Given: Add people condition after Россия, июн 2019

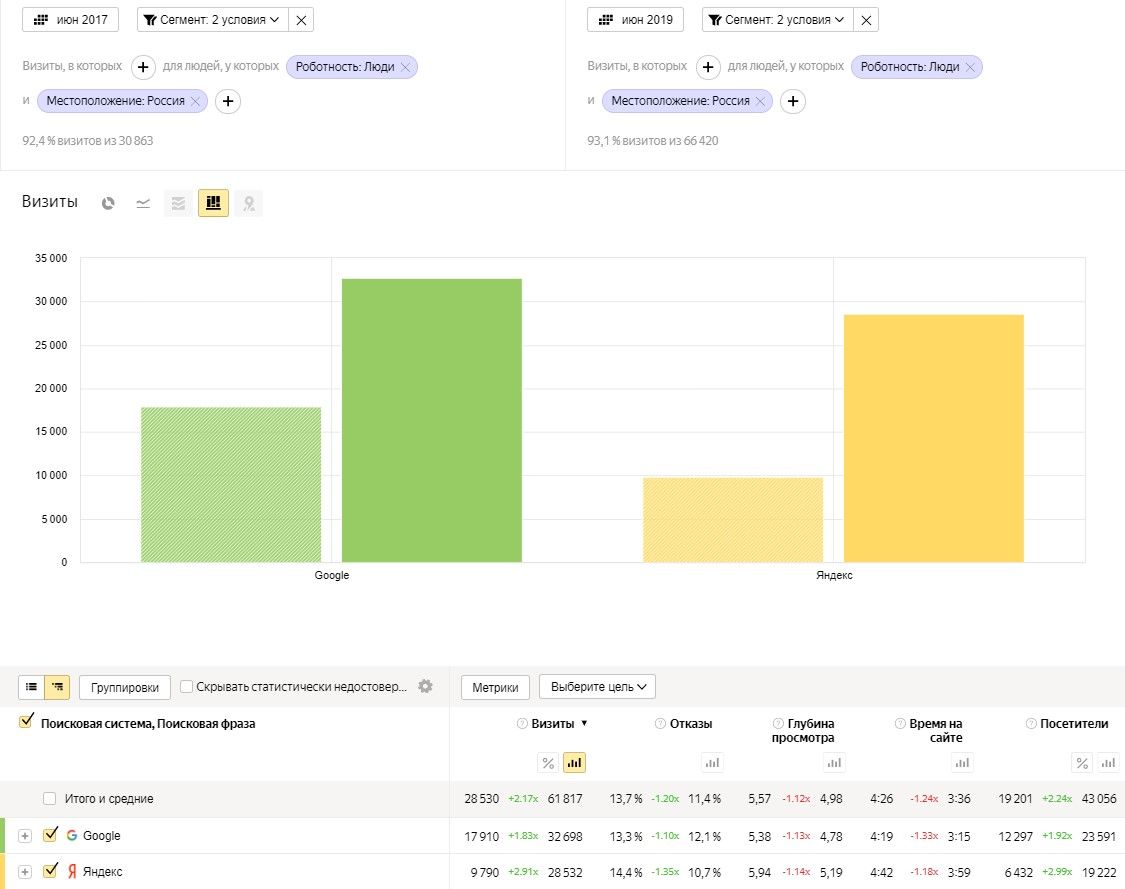Looking at the screenshot, I should [x=793, y=101].
